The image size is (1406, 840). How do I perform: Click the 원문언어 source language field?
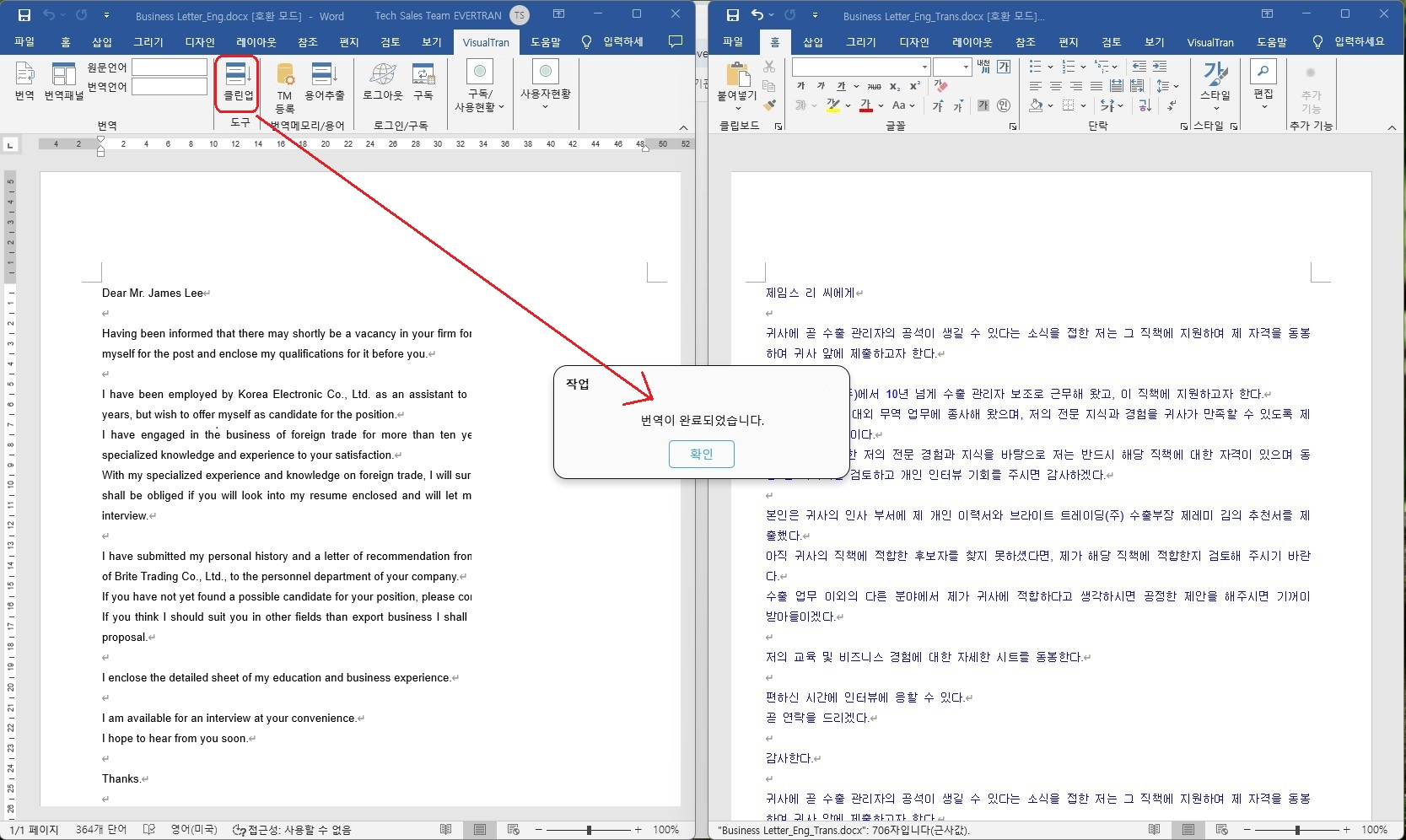click(170, 67)
